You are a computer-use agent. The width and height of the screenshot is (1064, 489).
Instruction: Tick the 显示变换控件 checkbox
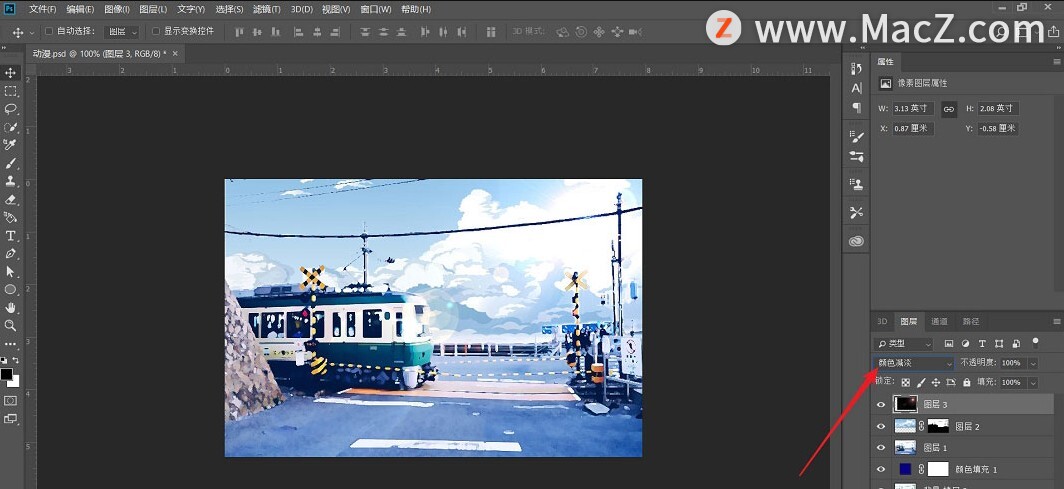click(x=155, y=32)
